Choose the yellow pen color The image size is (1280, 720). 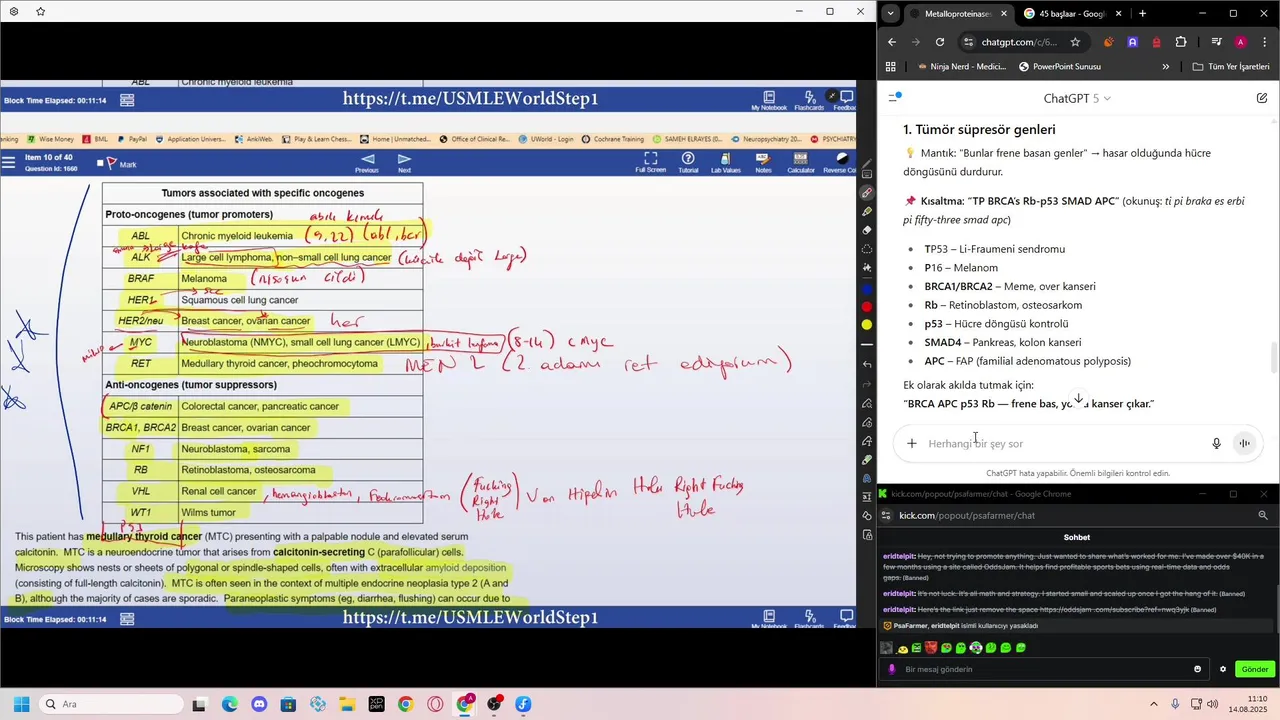click(867, 325)
